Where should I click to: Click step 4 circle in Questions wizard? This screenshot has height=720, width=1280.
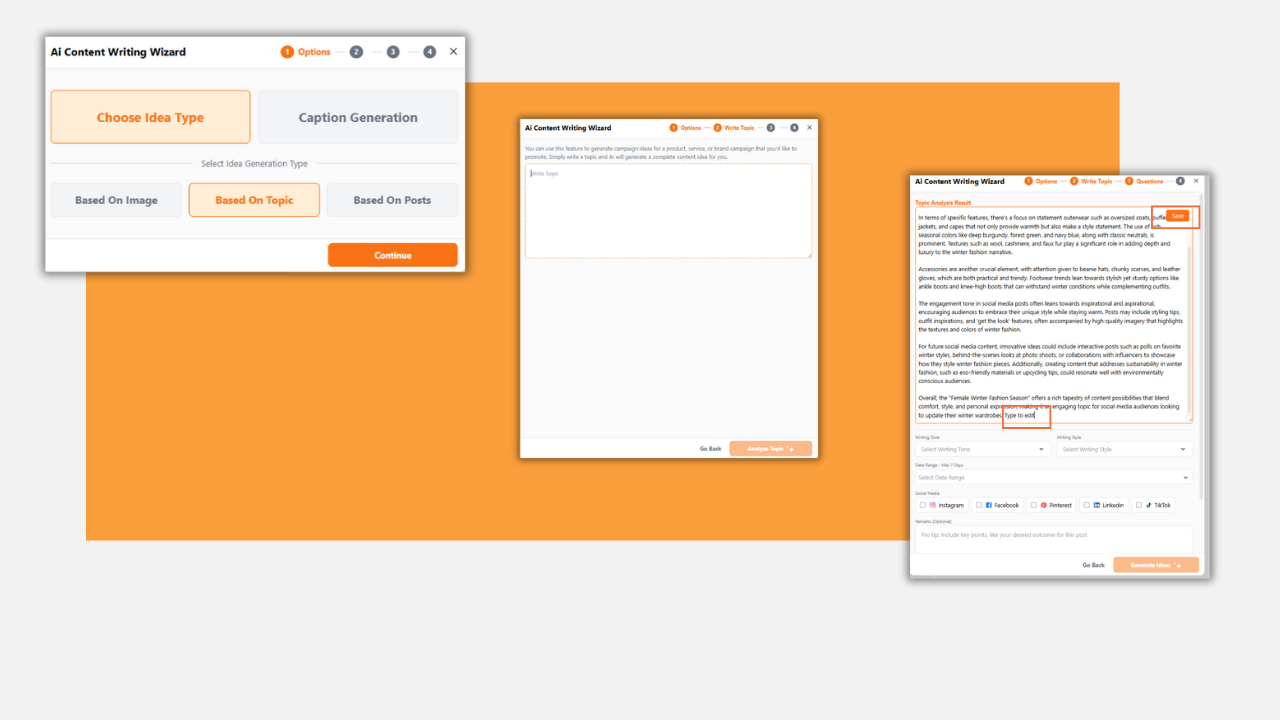[1181, 181]
